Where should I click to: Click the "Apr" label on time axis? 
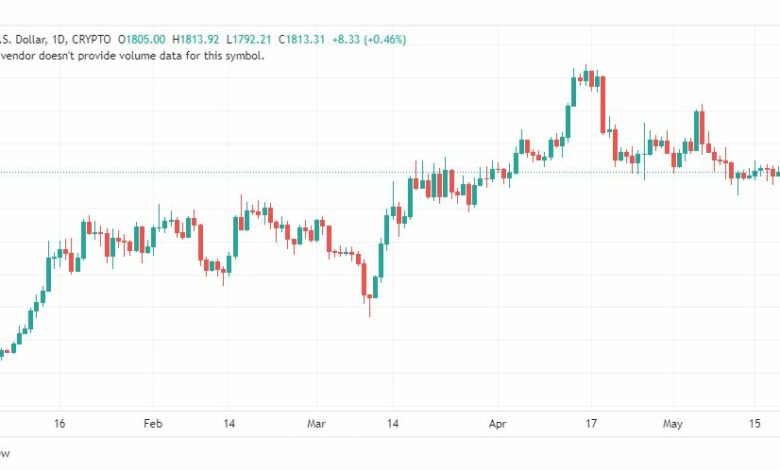(497, 424)
